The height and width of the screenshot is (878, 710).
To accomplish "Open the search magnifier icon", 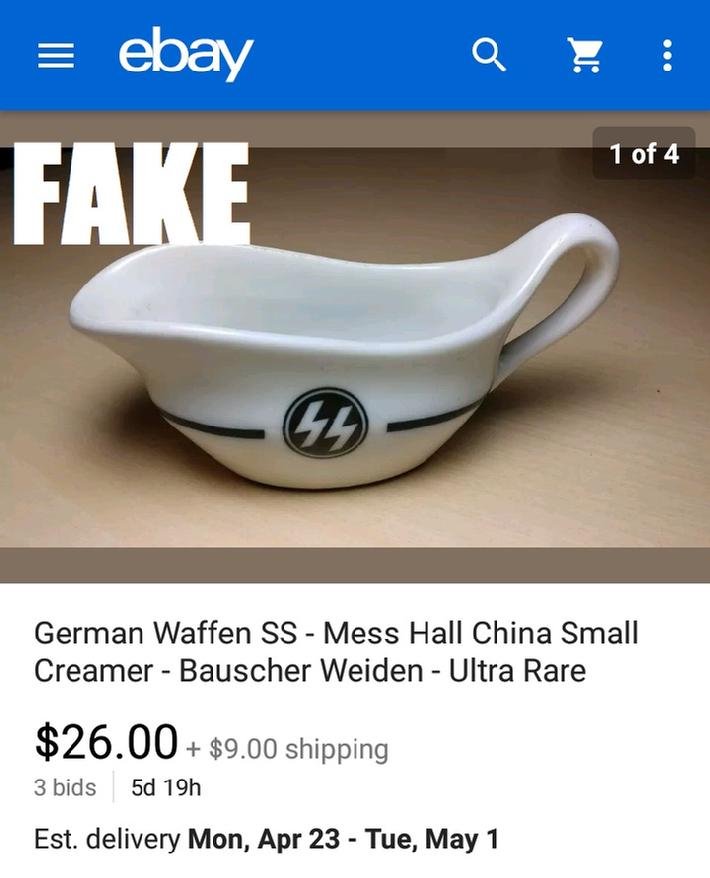I will [x=489, y=55].
